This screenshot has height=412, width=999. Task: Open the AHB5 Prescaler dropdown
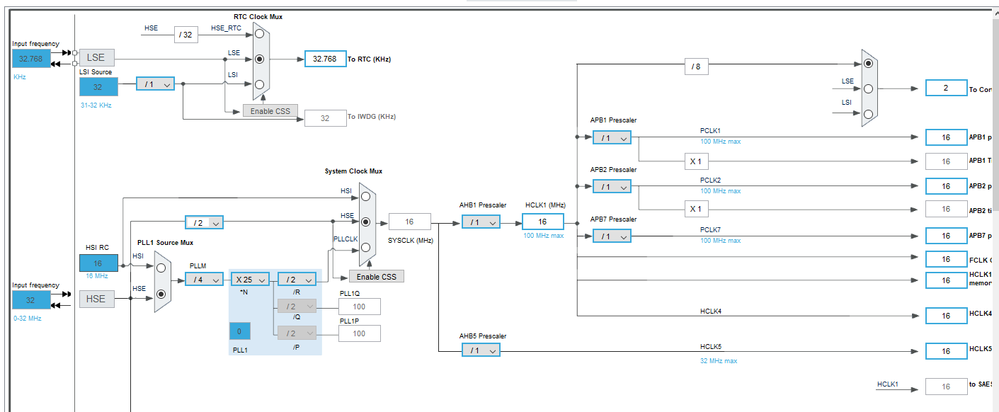coord(481,350)
